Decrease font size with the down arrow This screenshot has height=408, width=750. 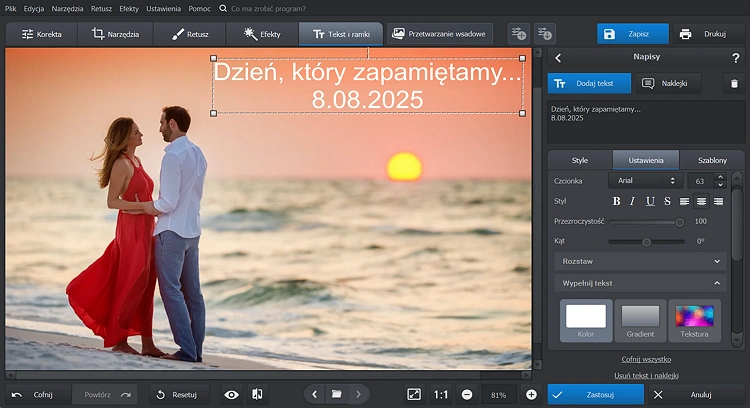tap(720, 185)
